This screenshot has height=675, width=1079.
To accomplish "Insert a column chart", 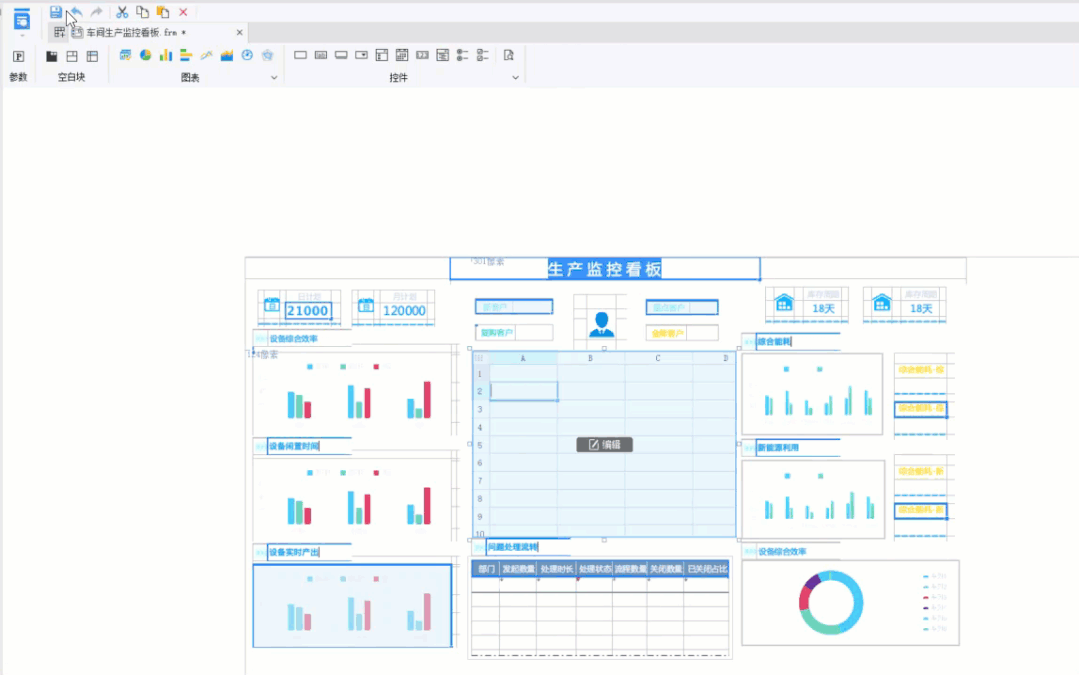I will tap(166, 55).
